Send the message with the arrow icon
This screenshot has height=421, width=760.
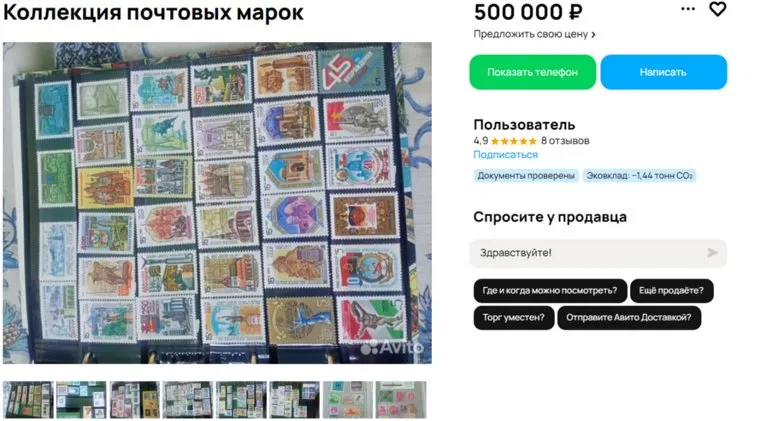click(x=712, y=253)
